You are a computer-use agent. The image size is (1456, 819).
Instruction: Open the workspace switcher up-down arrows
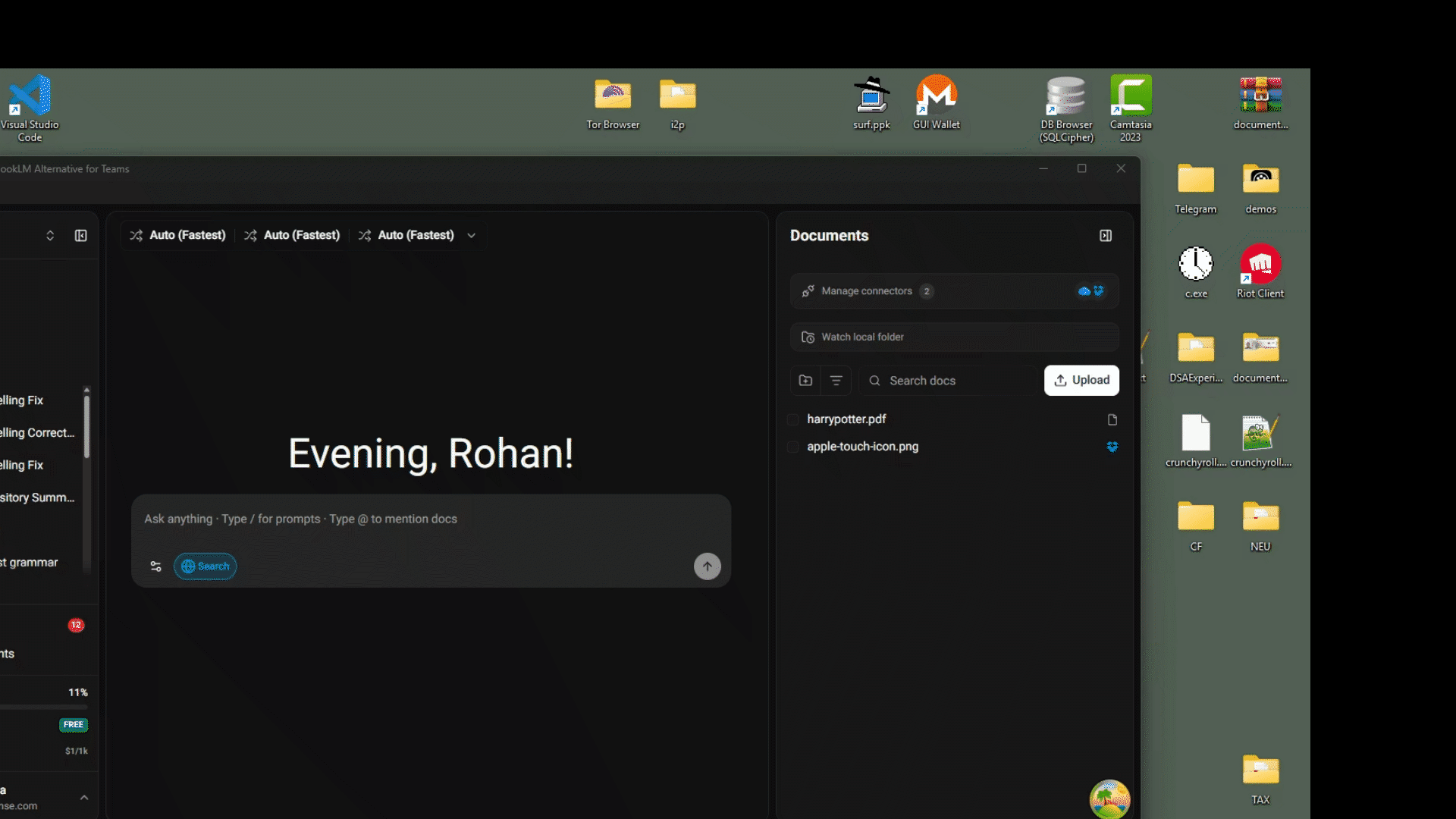pyautogui.click(x=50, y=236)
